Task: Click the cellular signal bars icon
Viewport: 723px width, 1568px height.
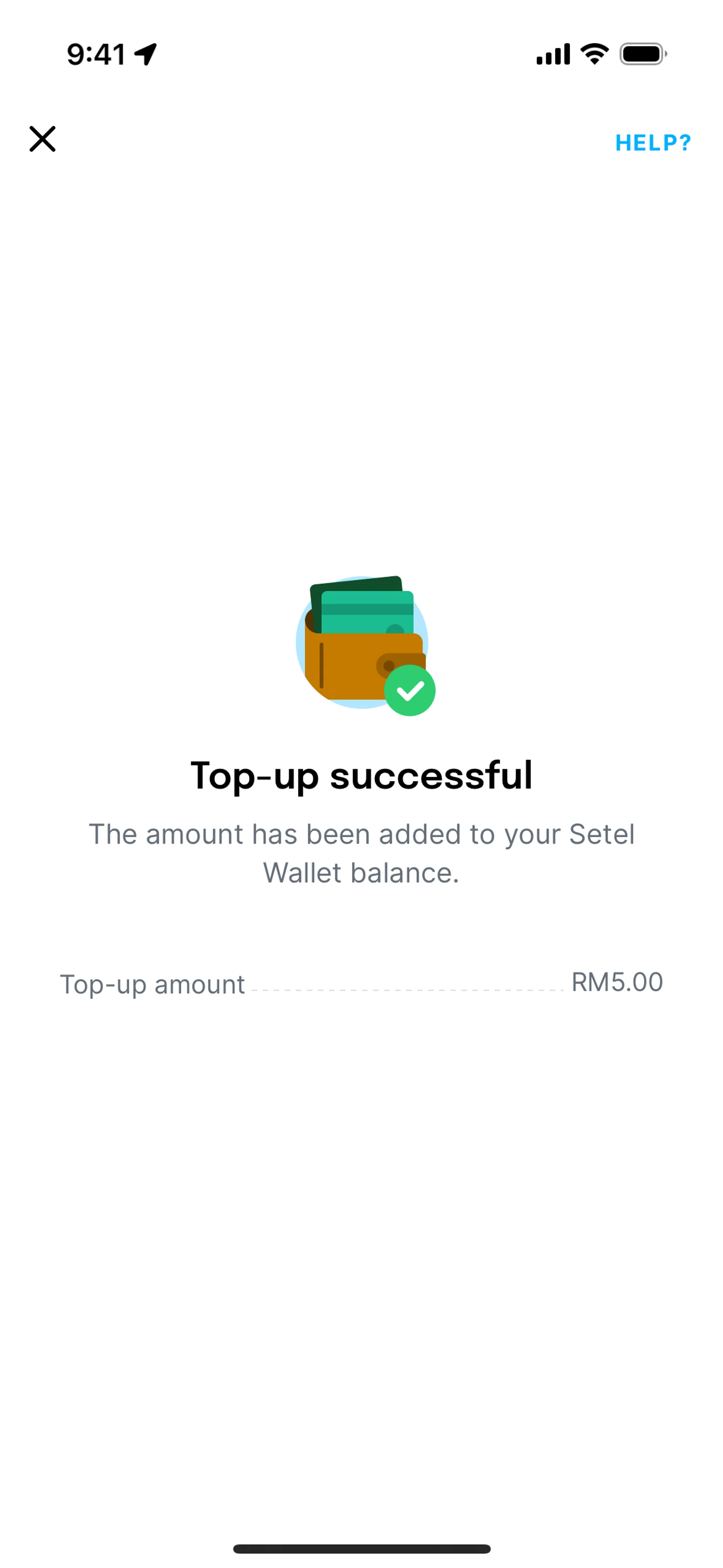Action: point(552,54)
